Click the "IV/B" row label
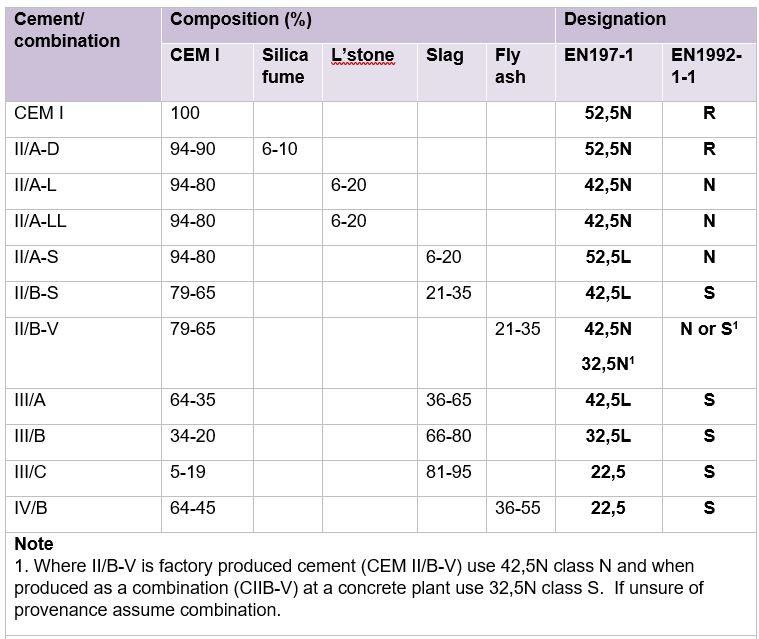 click(x=31, y=508)
